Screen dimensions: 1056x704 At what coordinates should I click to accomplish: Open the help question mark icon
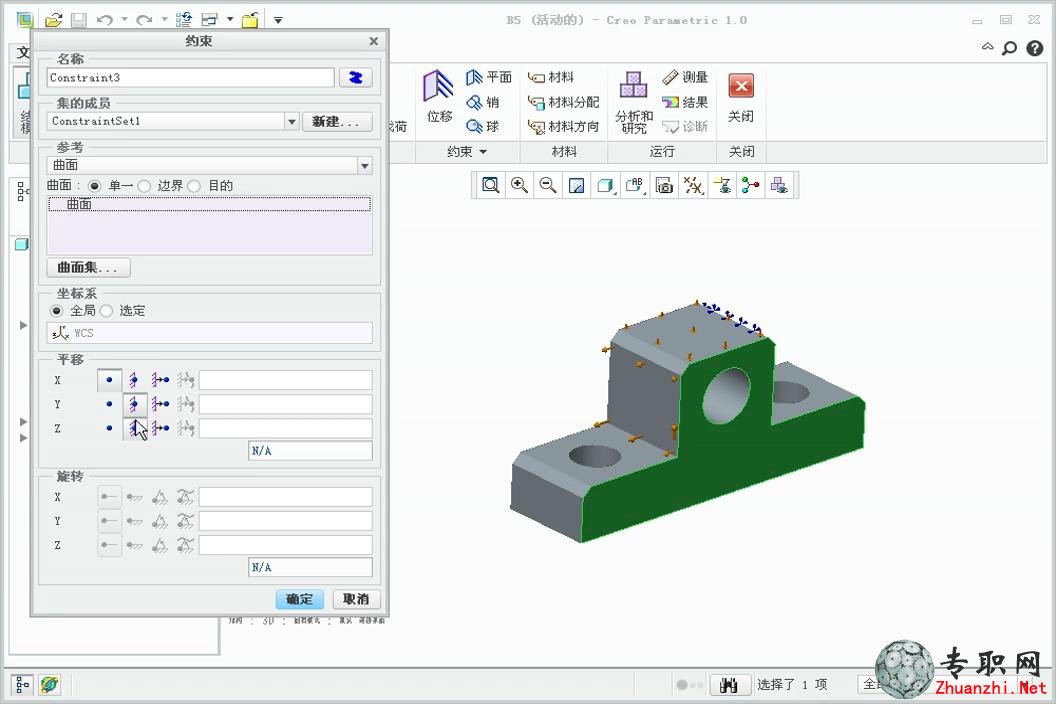1034,48
